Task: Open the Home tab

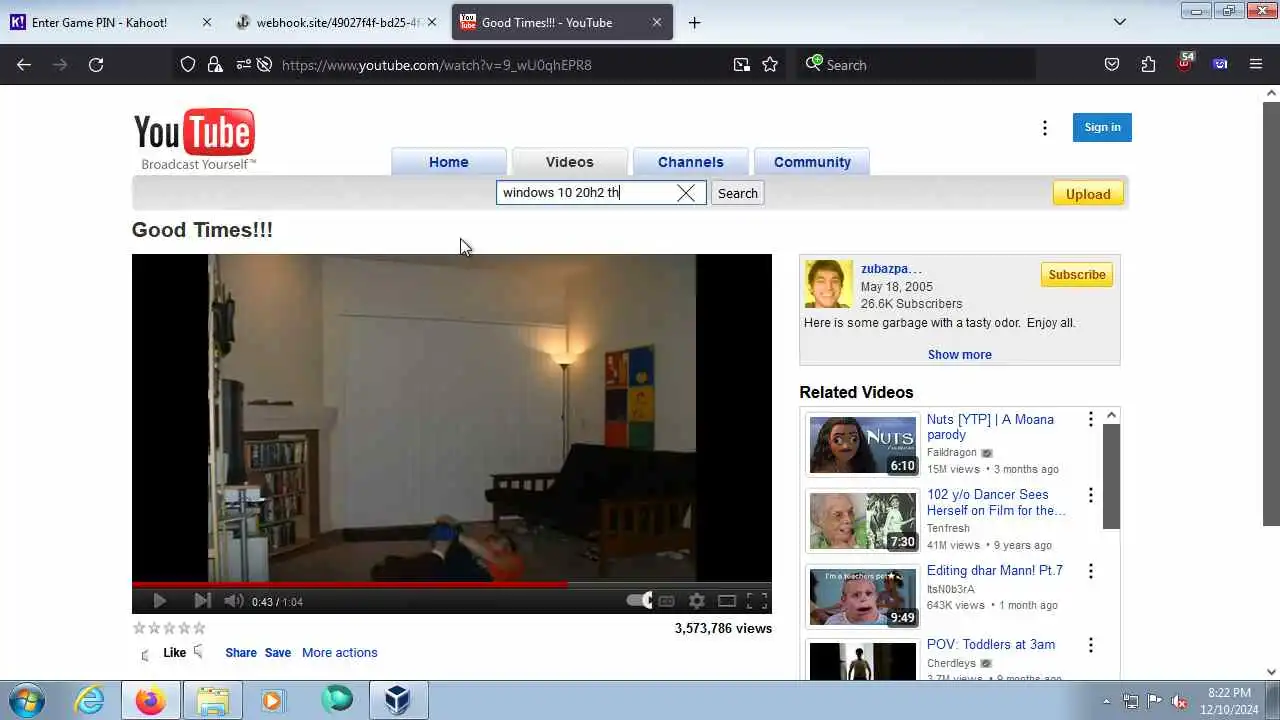Action: (449, 162)
